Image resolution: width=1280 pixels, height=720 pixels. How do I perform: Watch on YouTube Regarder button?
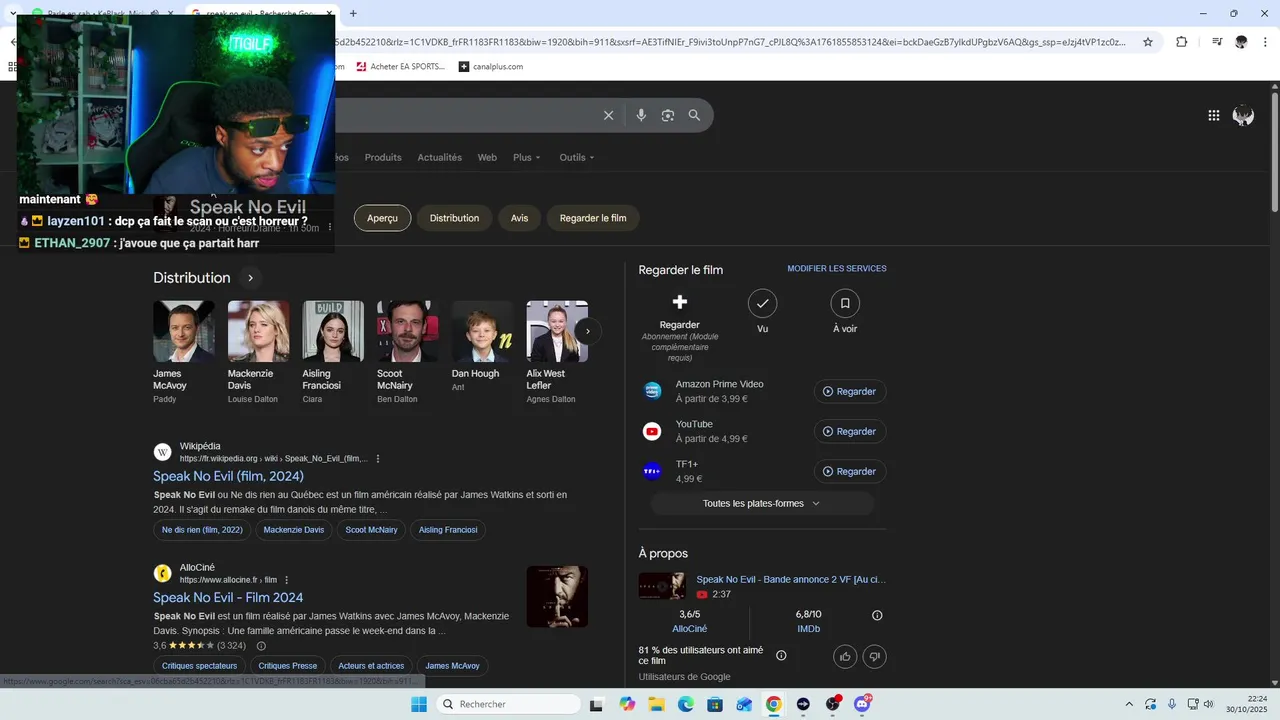(x=850, y=431)
